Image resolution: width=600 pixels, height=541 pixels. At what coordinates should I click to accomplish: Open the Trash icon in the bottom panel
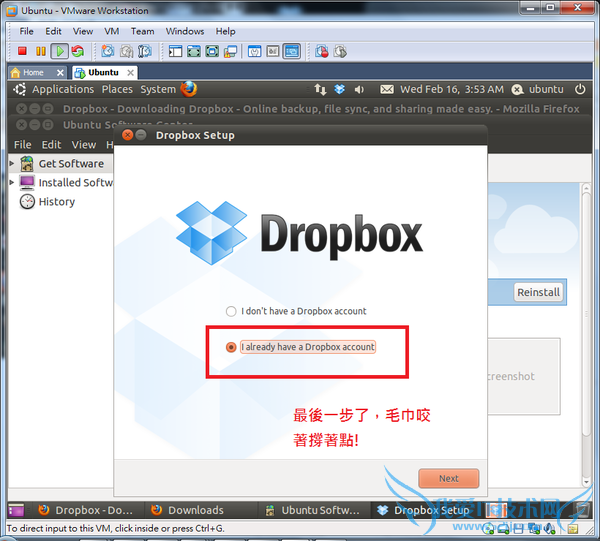(x=582, y=510)
